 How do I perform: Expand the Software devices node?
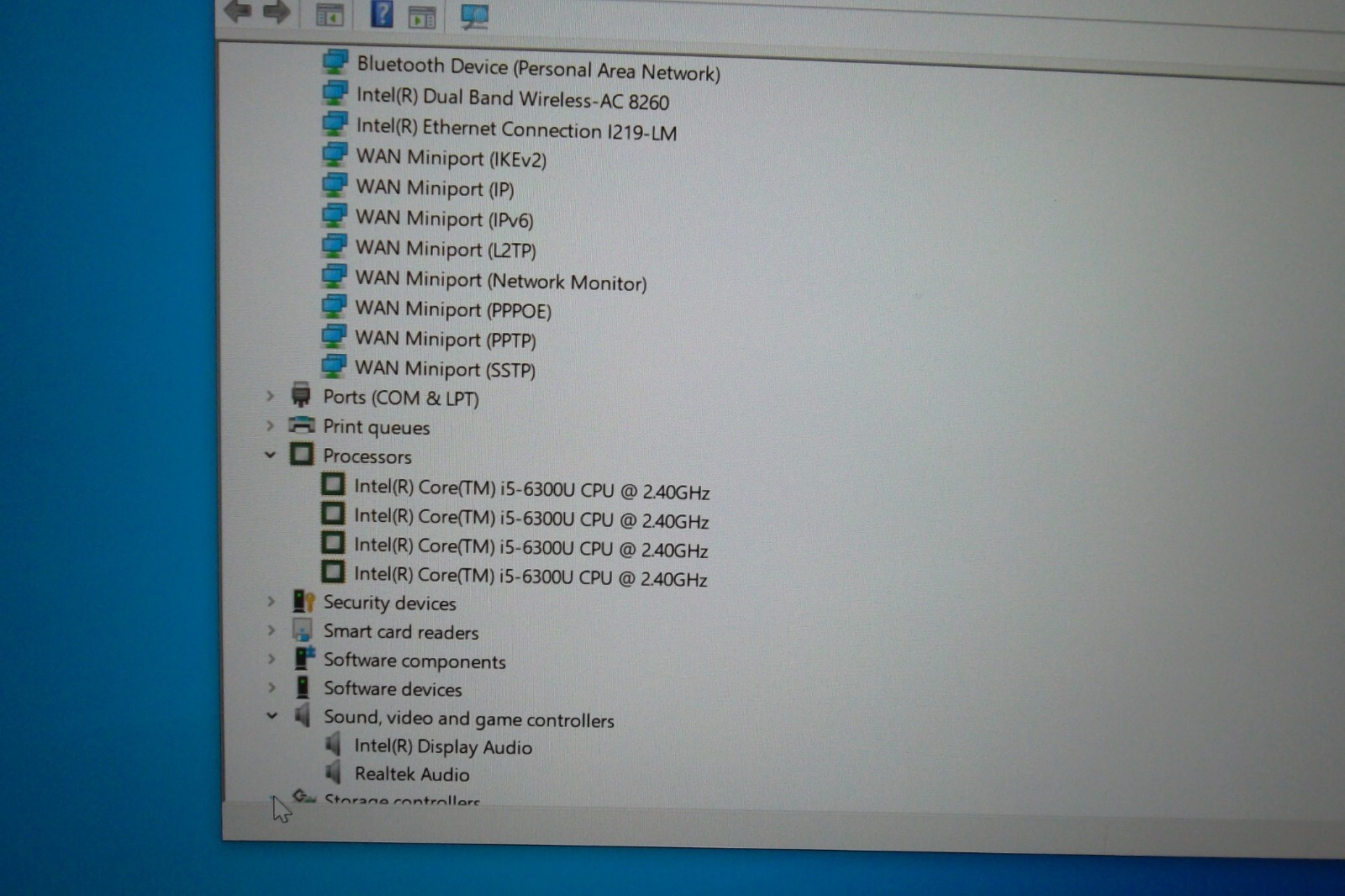point(272,688)
